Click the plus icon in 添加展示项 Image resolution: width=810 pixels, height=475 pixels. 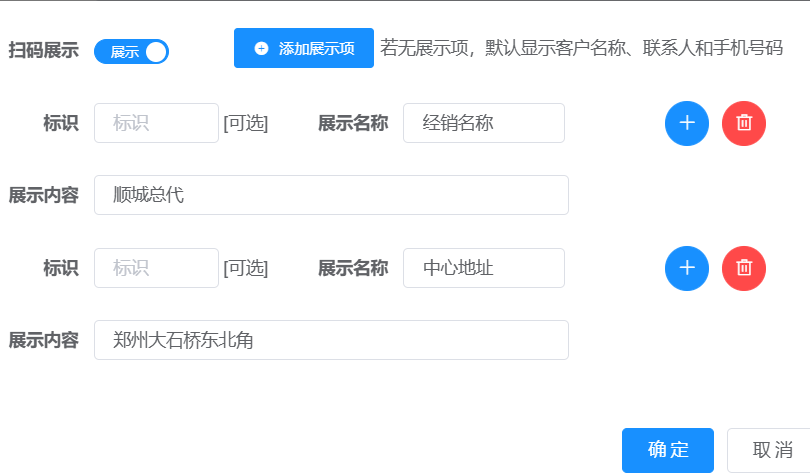261,49
